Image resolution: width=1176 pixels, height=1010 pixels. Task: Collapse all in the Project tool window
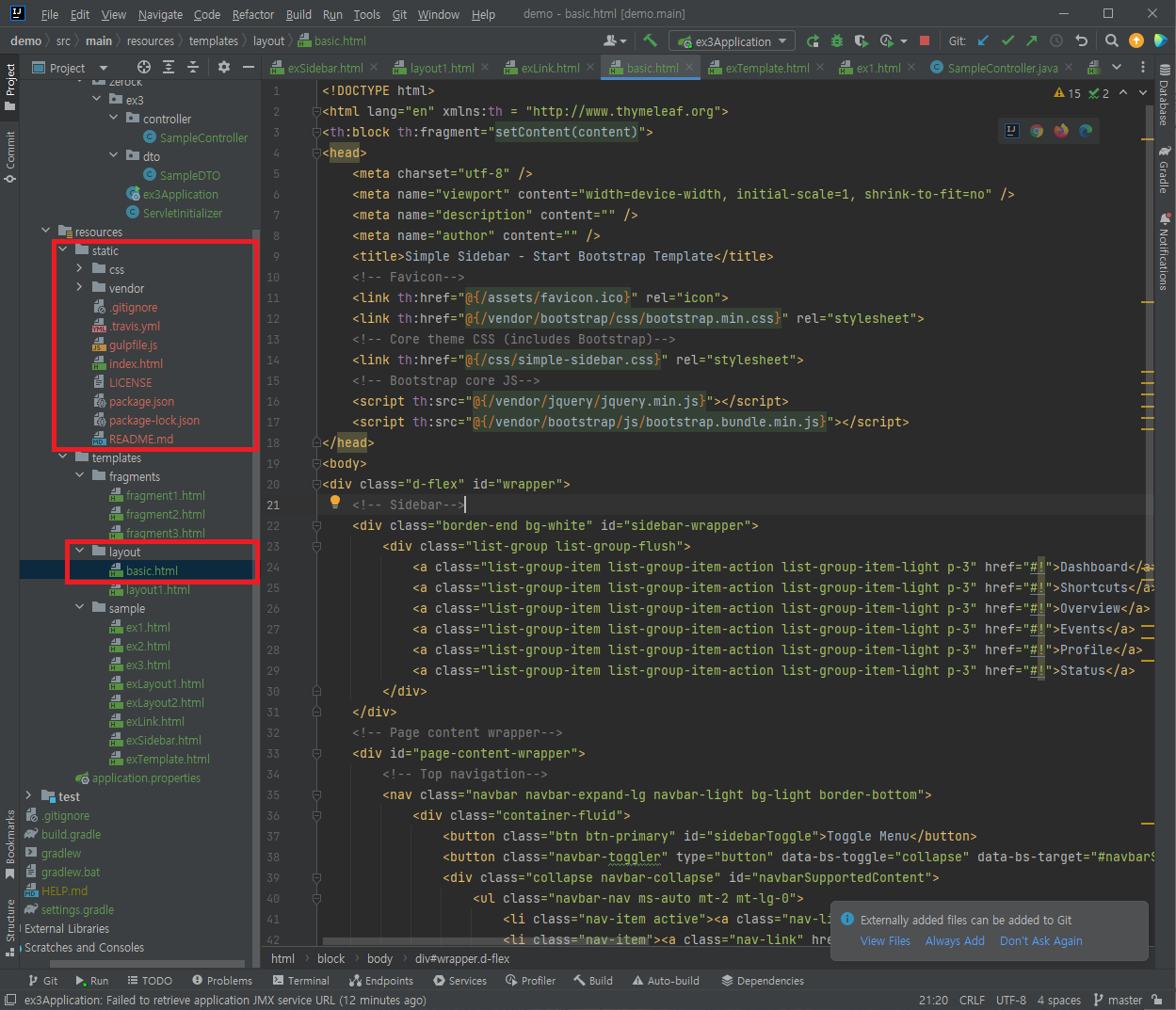click(x=192, y=67)
